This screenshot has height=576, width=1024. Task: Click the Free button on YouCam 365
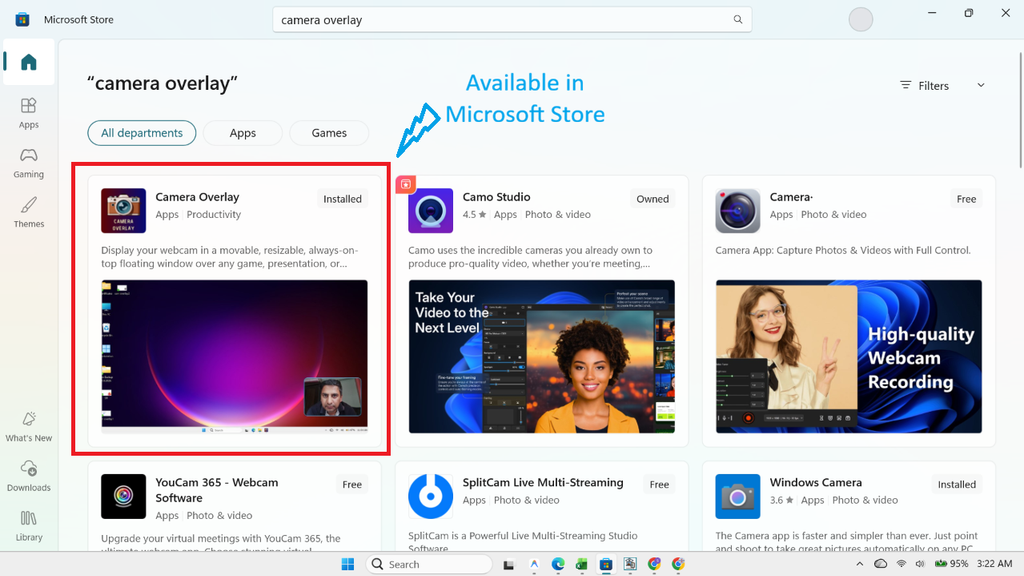[352, 484]
